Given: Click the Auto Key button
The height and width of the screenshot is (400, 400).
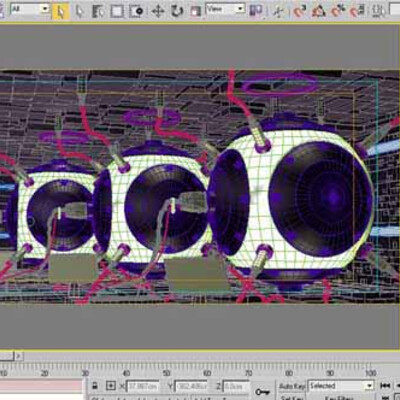Looking at the screenshot, I should point(292,386).
